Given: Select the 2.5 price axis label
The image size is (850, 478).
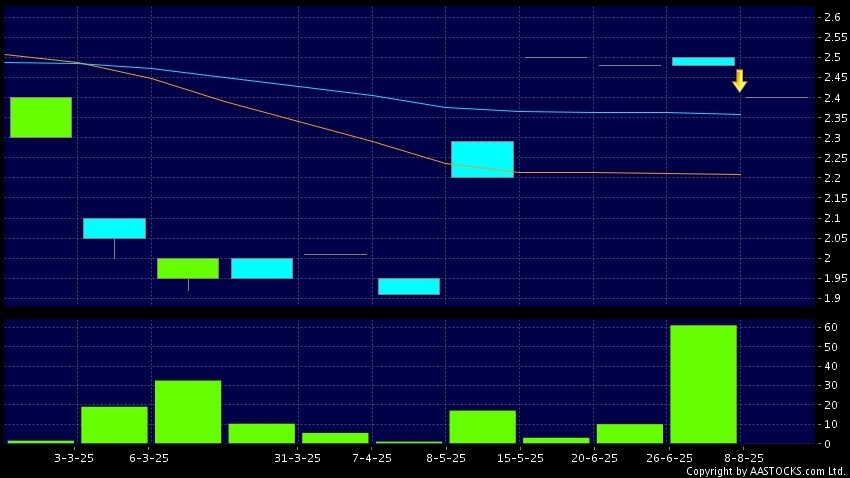Looking at the screenshot, I should (x=832, y=57).
